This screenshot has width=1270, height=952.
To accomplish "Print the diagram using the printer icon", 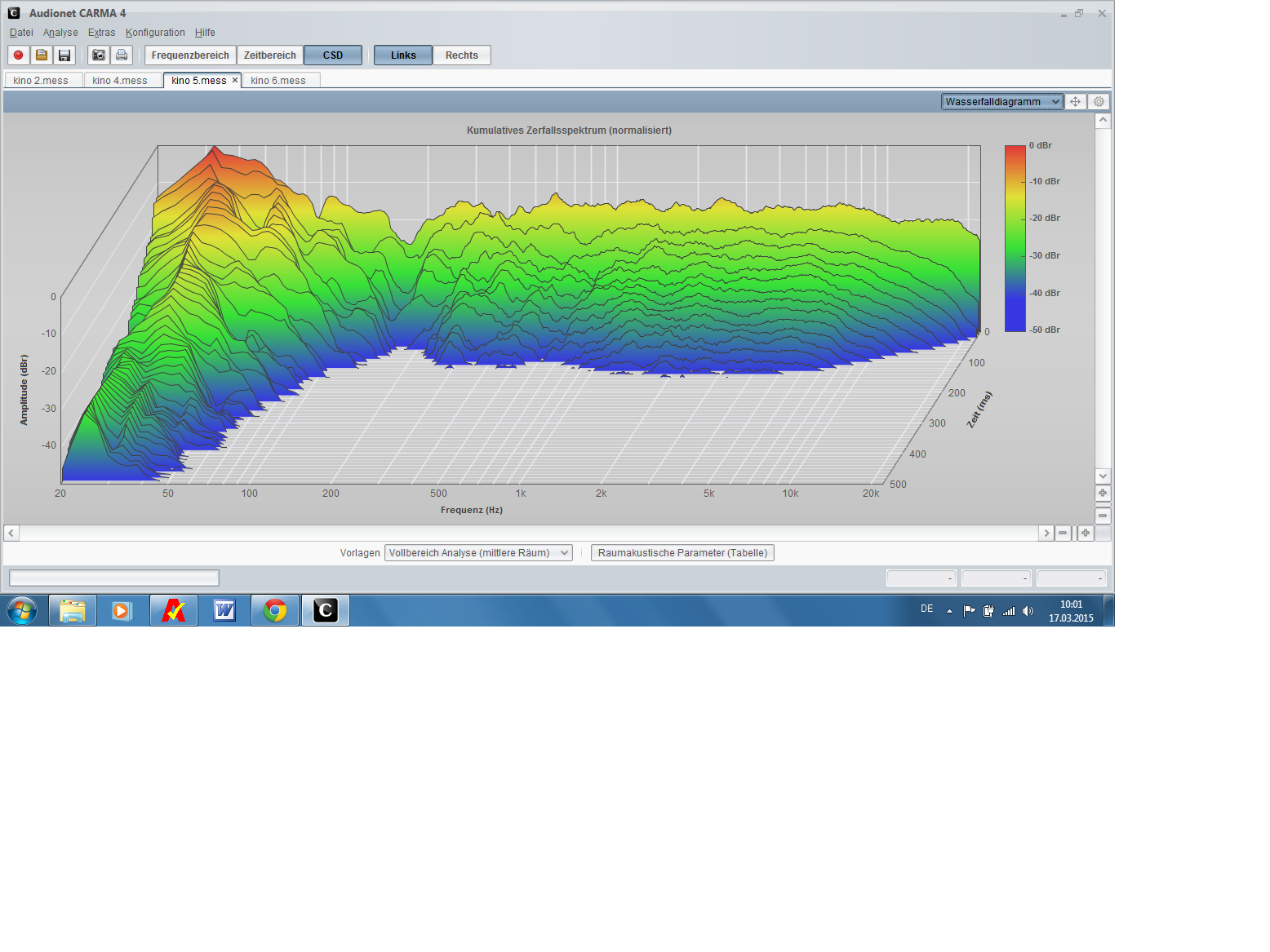I will (122, 55).
